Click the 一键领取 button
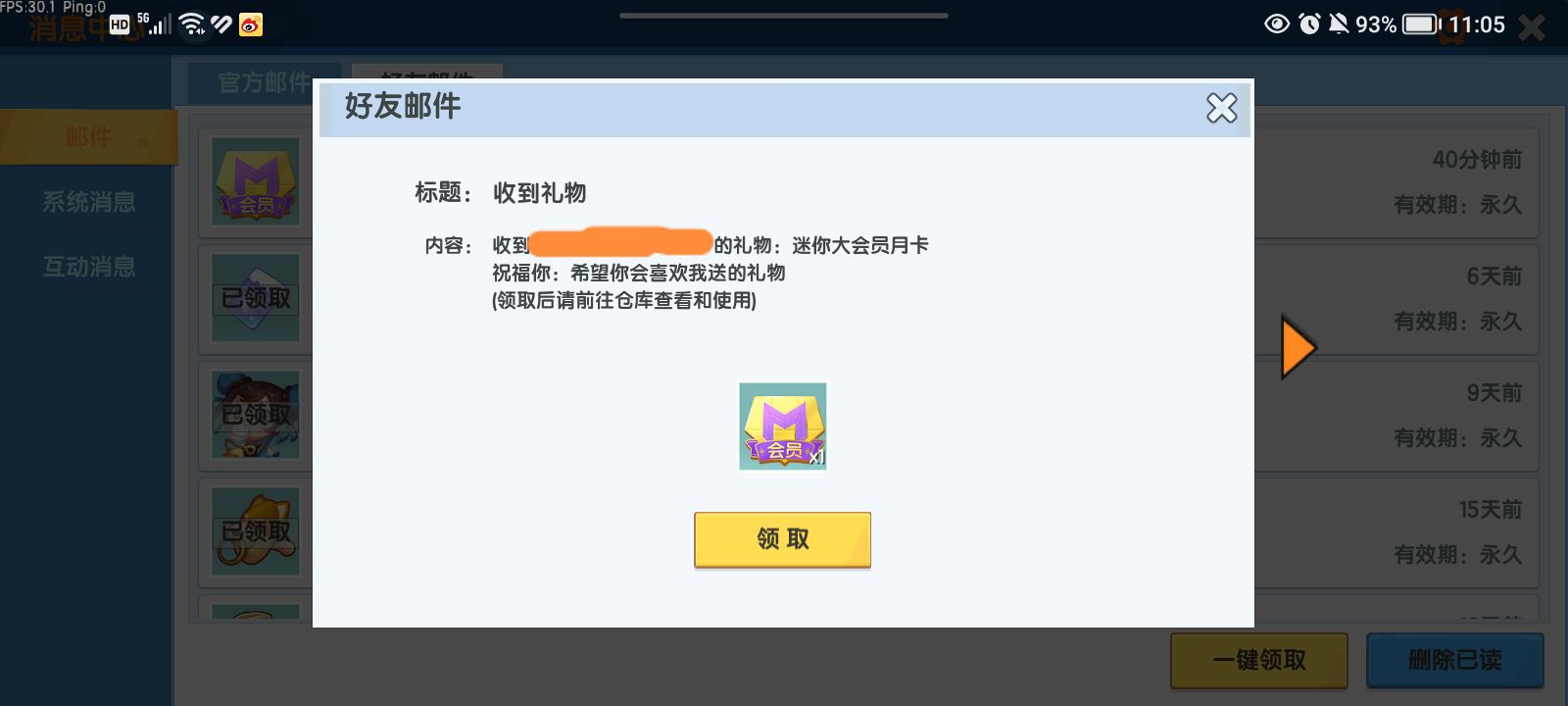 [1259, 660]
